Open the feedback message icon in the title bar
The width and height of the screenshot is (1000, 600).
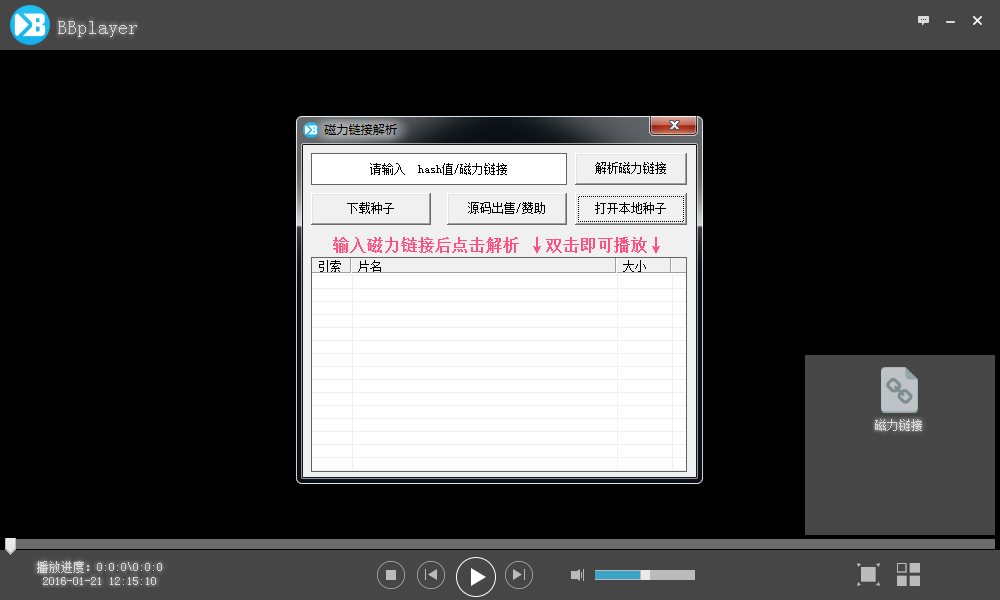tap(923, 20)
